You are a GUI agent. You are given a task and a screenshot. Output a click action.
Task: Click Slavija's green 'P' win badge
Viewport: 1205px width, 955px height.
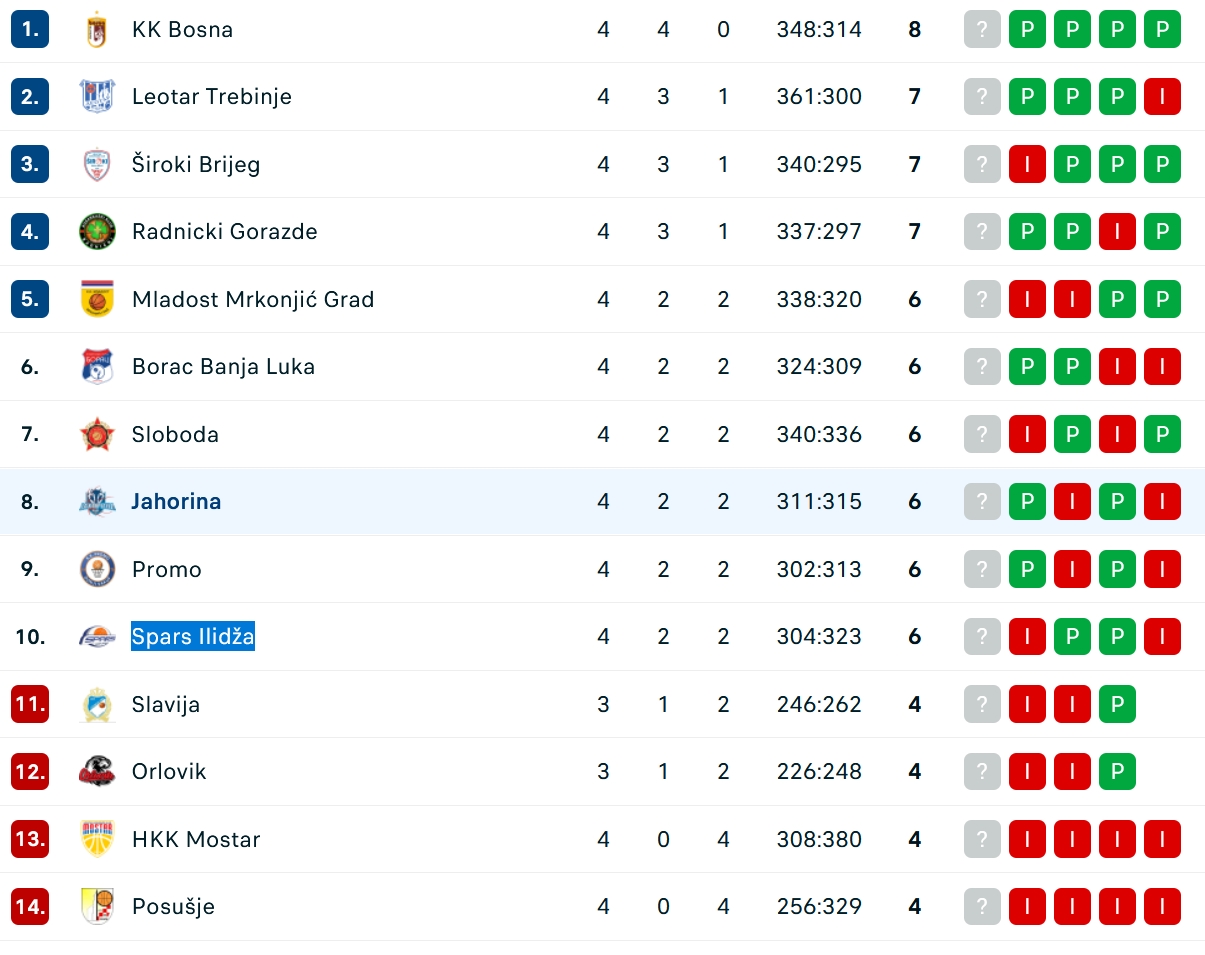(1117, 704)
